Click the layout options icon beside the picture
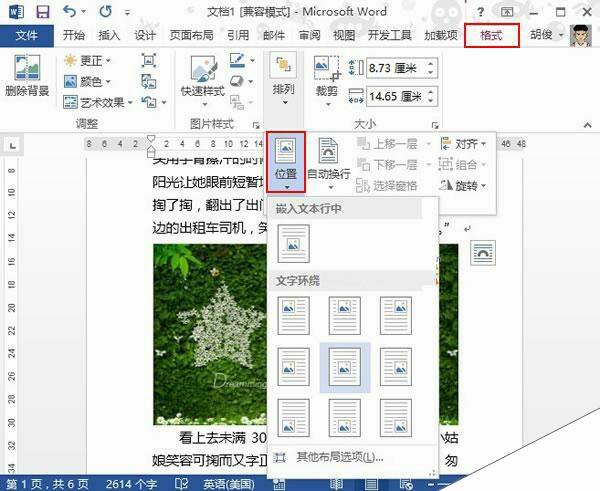 click(483, 253)
